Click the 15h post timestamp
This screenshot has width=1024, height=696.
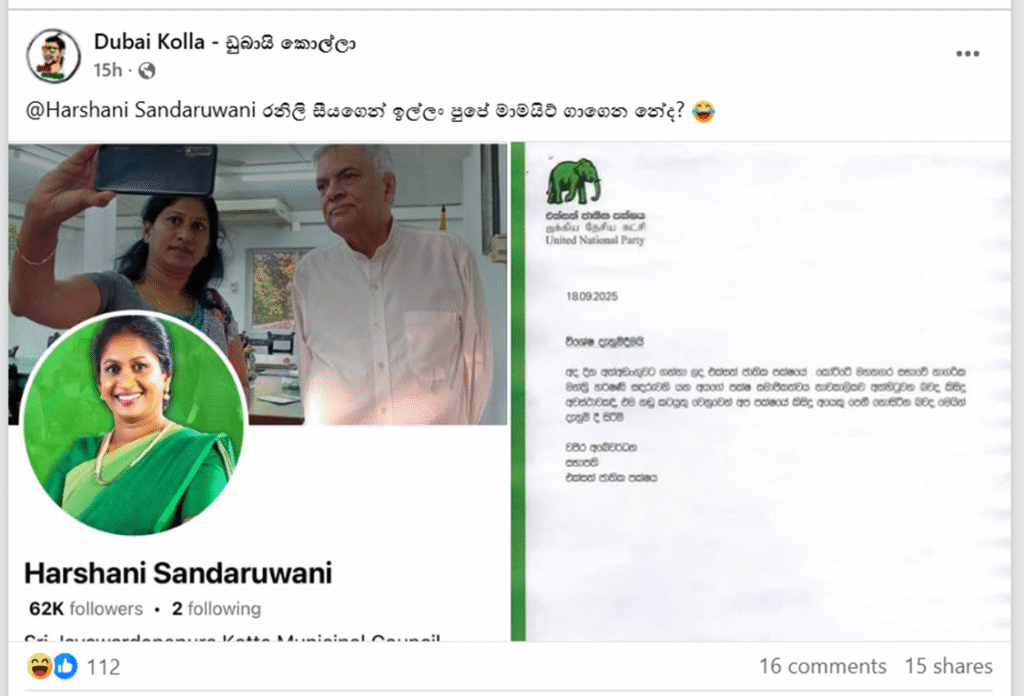[x=108, y=71]
